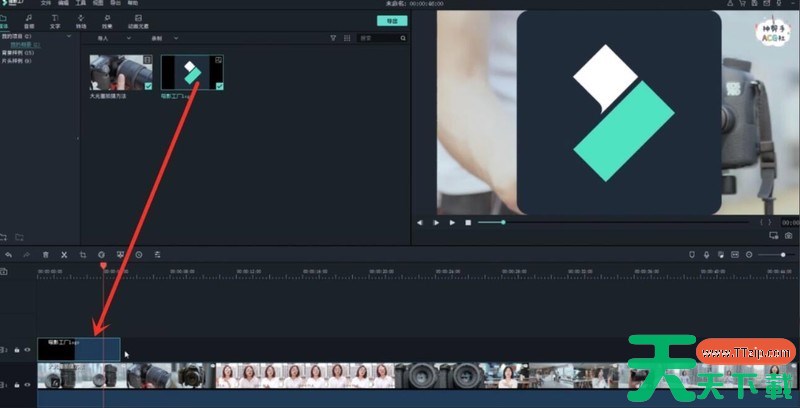Click the mark-out right brace icon

point(770,222)
